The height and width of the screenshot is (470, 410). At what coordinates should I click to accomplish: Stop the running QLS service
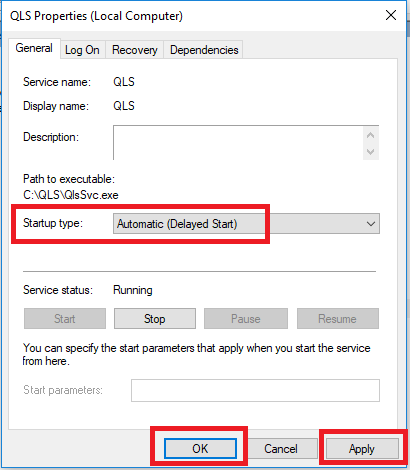[155, 319]
